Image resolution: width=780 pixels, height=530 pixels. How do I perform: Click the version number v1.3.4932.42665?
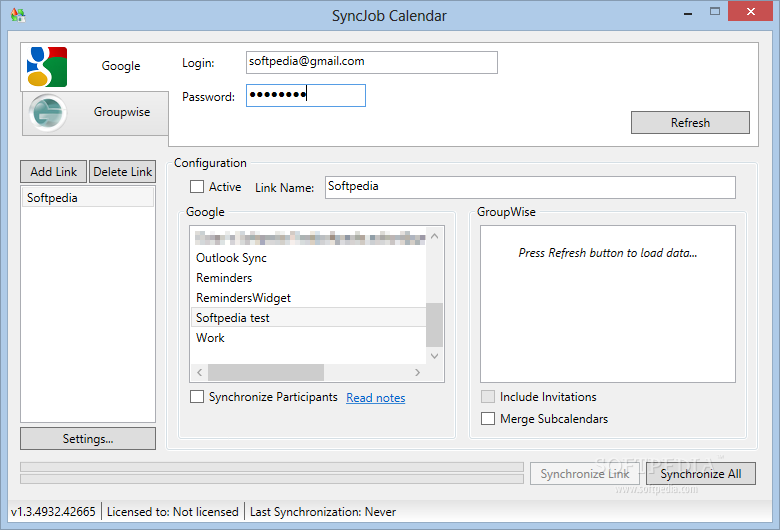[53, 512]
